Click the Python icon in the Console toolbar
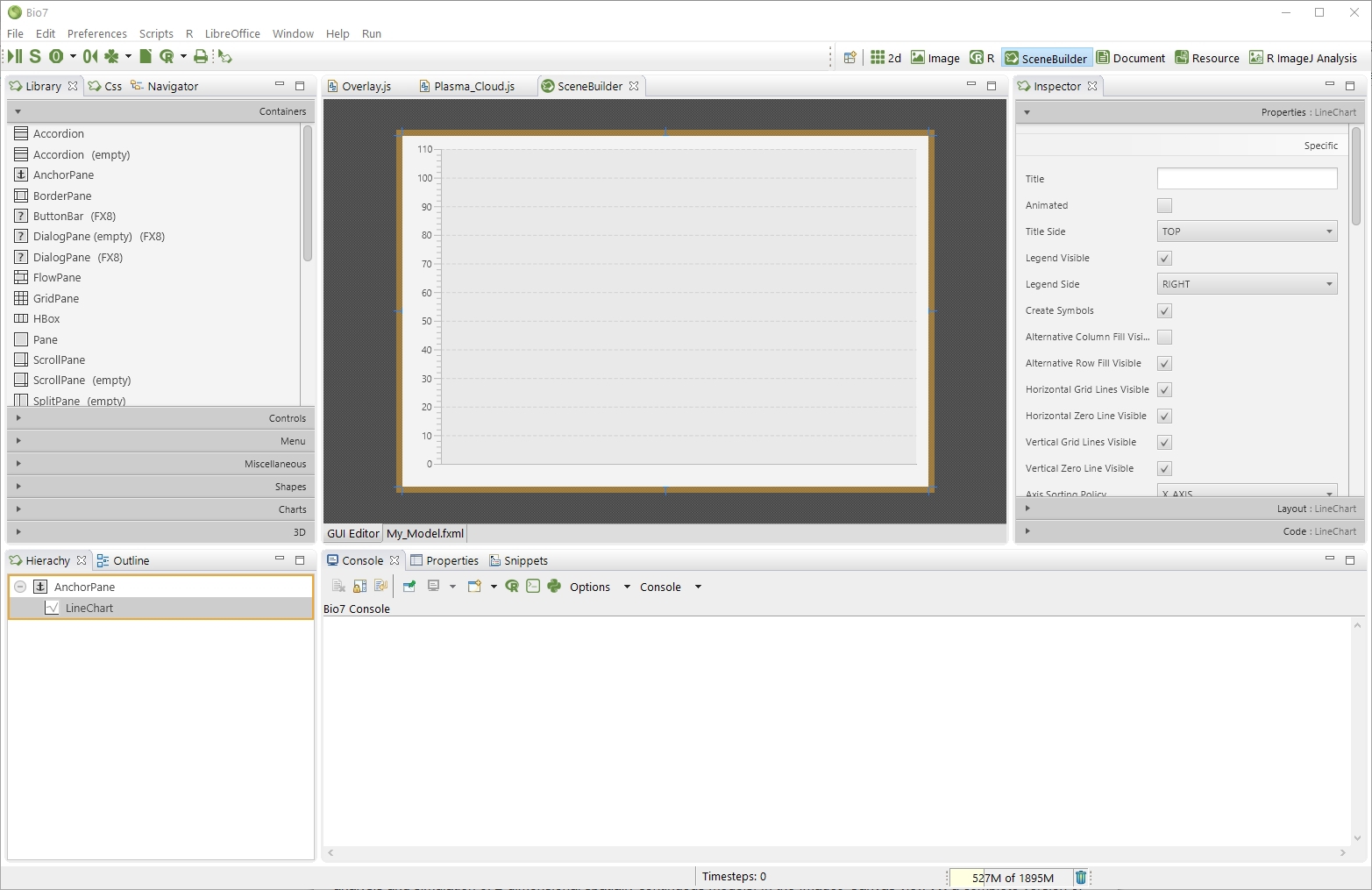This screenshot has width=1372, height=890. point(554,587)
